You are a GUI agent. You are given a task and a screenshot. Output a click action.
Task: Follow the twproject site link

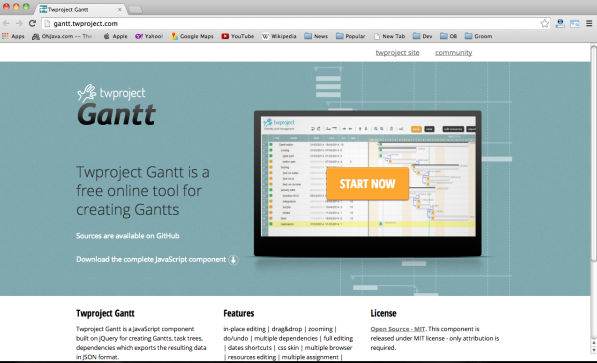397,53
